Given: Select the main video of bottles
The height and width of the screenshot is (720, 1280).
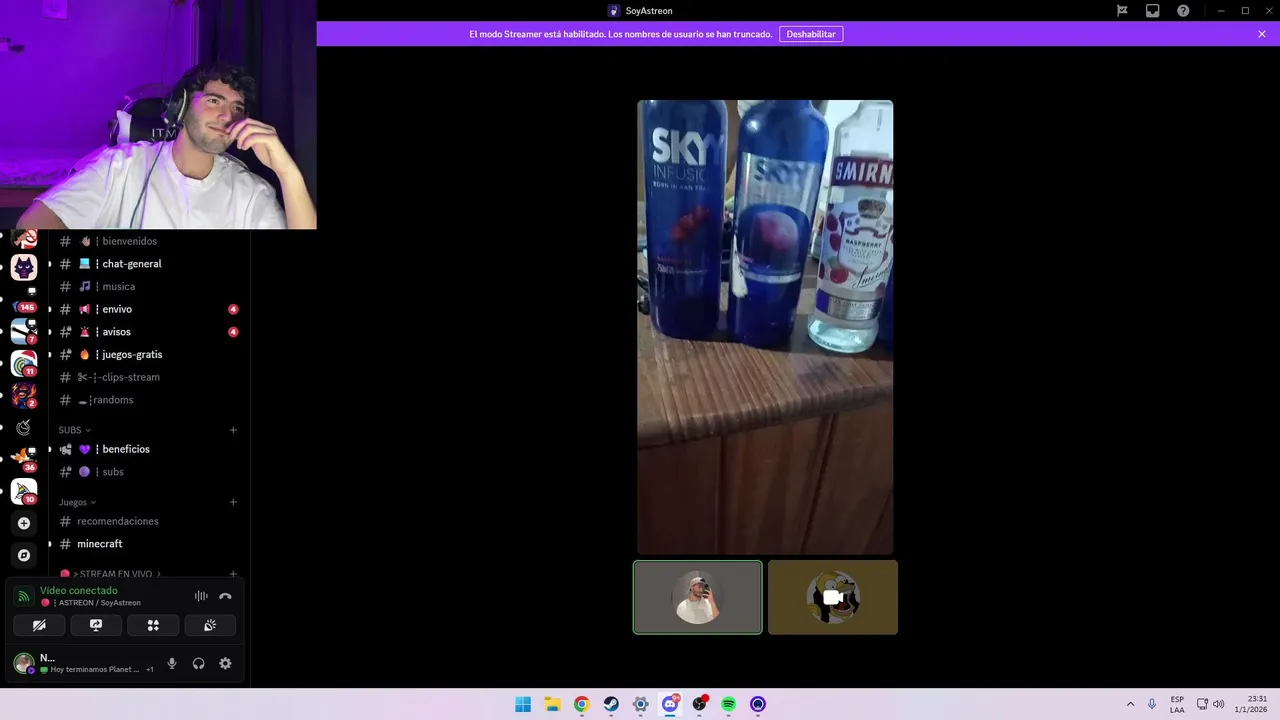Looking at the screenshot, I should tap(765, 327).
